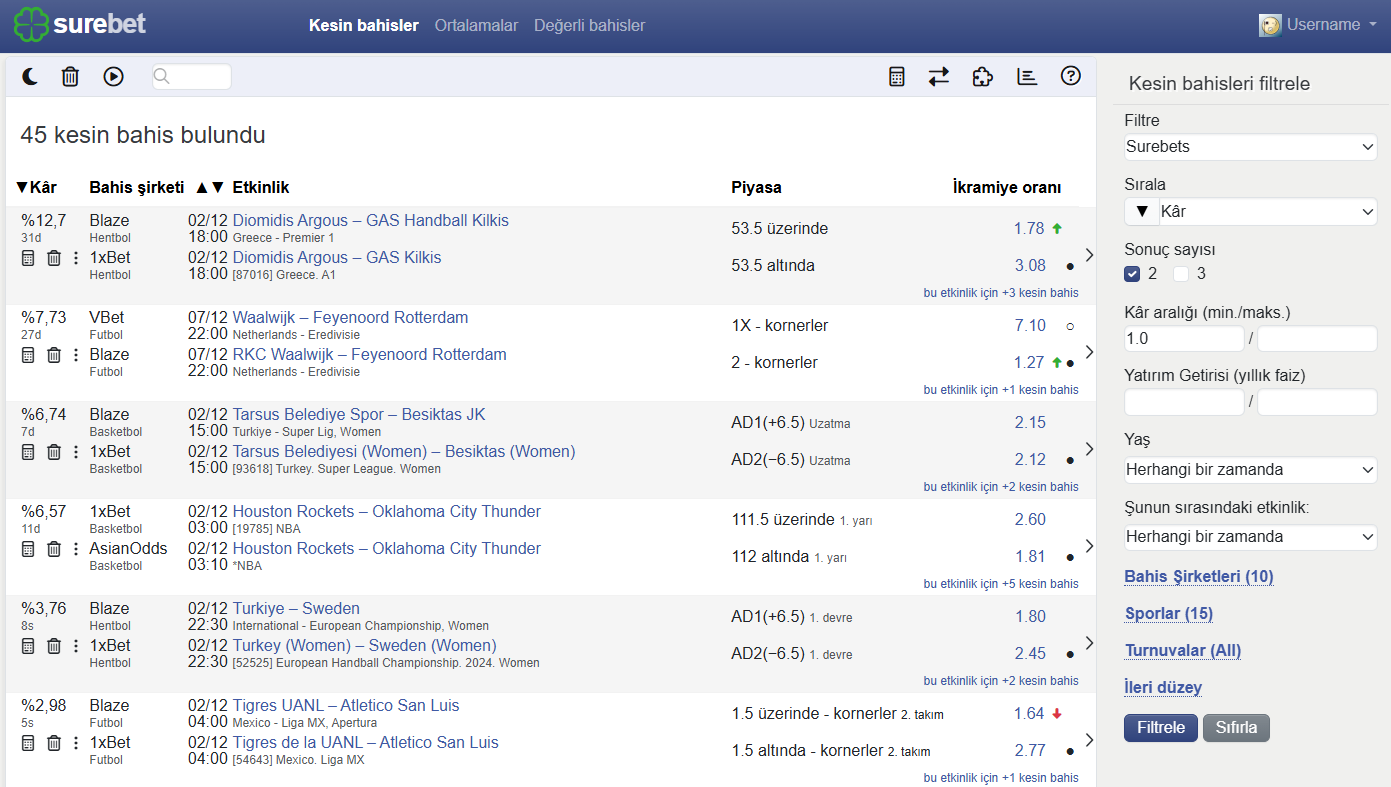Sort by the Kâr column header
This screenshot has width=1391, height=787.
[x=37, y=188]
